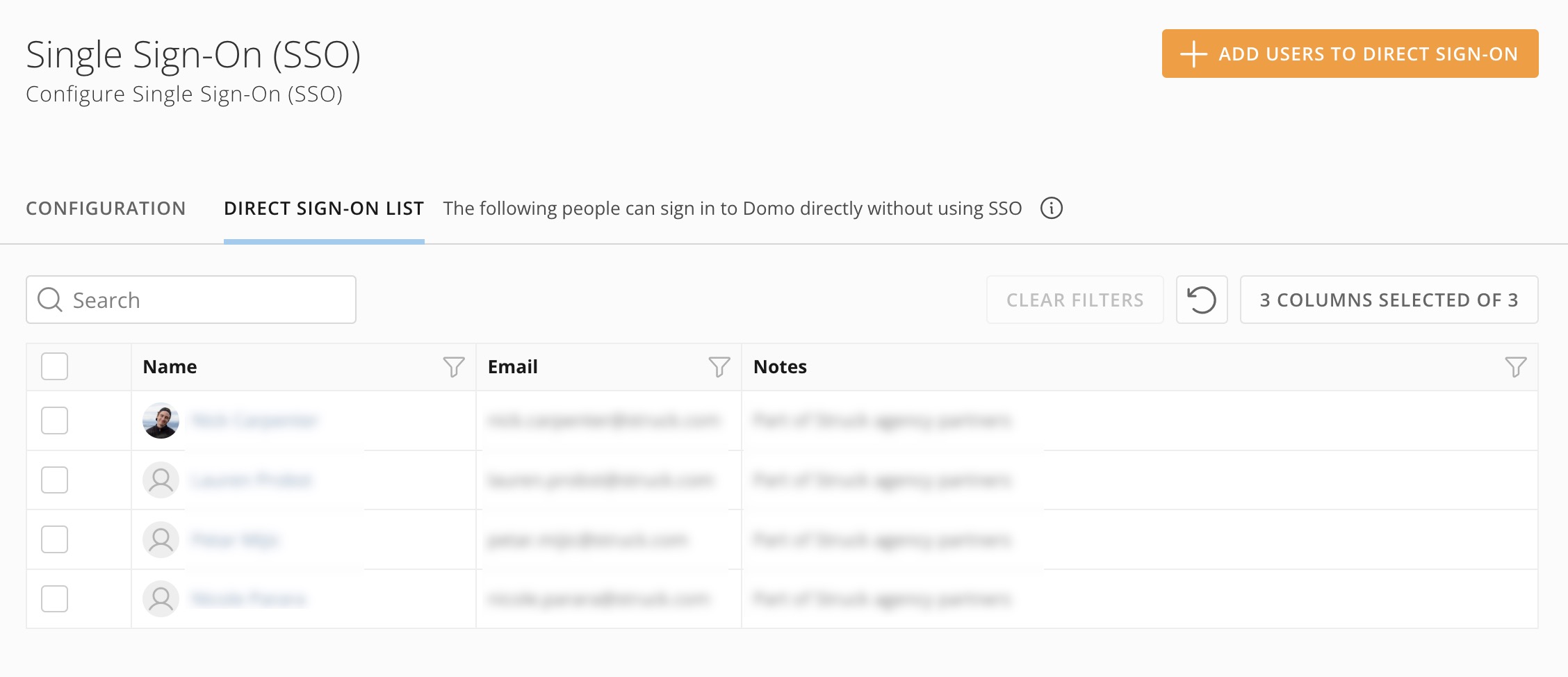Click the fourth row's placeholder avatar icon
Image resolution: width=1568 pixels, height=677 pixels.
(x=161, y=599)
